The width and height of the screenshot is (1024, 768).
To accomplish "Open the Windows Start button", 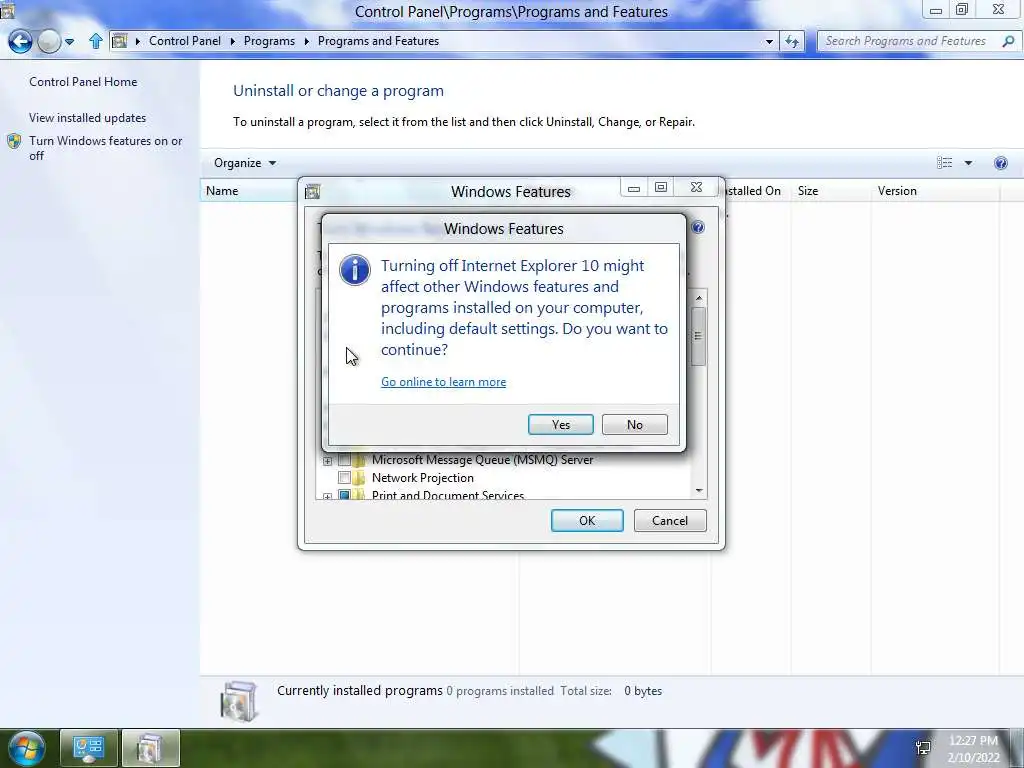I will (26, 748).
